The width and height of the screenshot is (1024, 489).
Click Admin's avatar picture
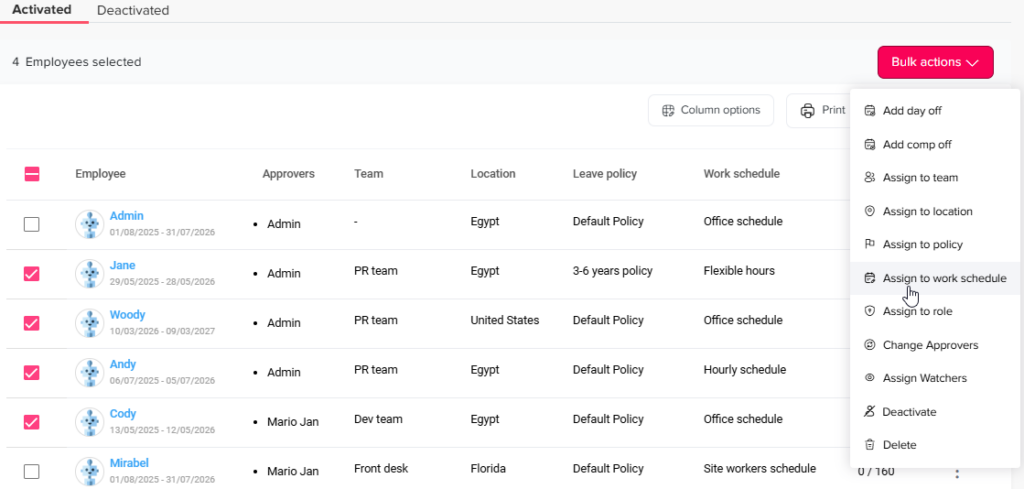(89, 224)
